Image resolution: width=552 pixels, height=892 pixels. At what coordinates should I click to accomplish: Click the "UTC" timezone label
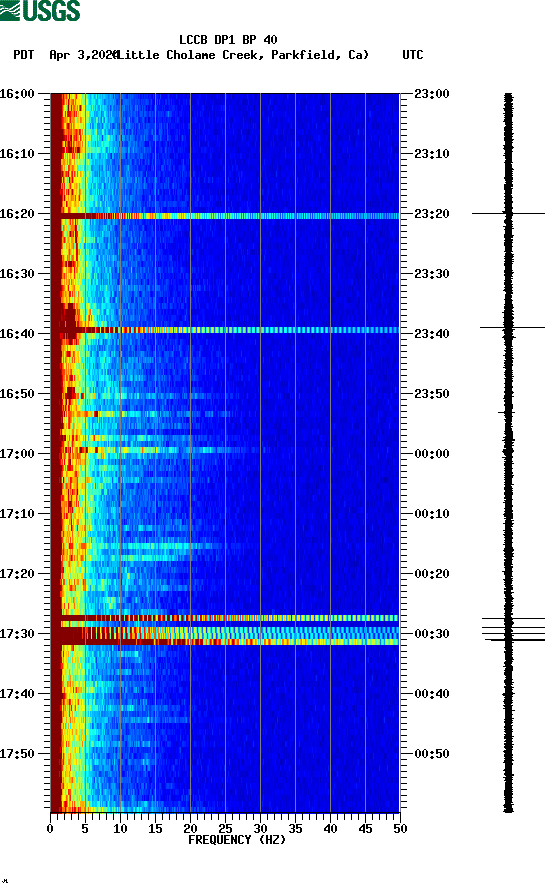tap(413, 55)
